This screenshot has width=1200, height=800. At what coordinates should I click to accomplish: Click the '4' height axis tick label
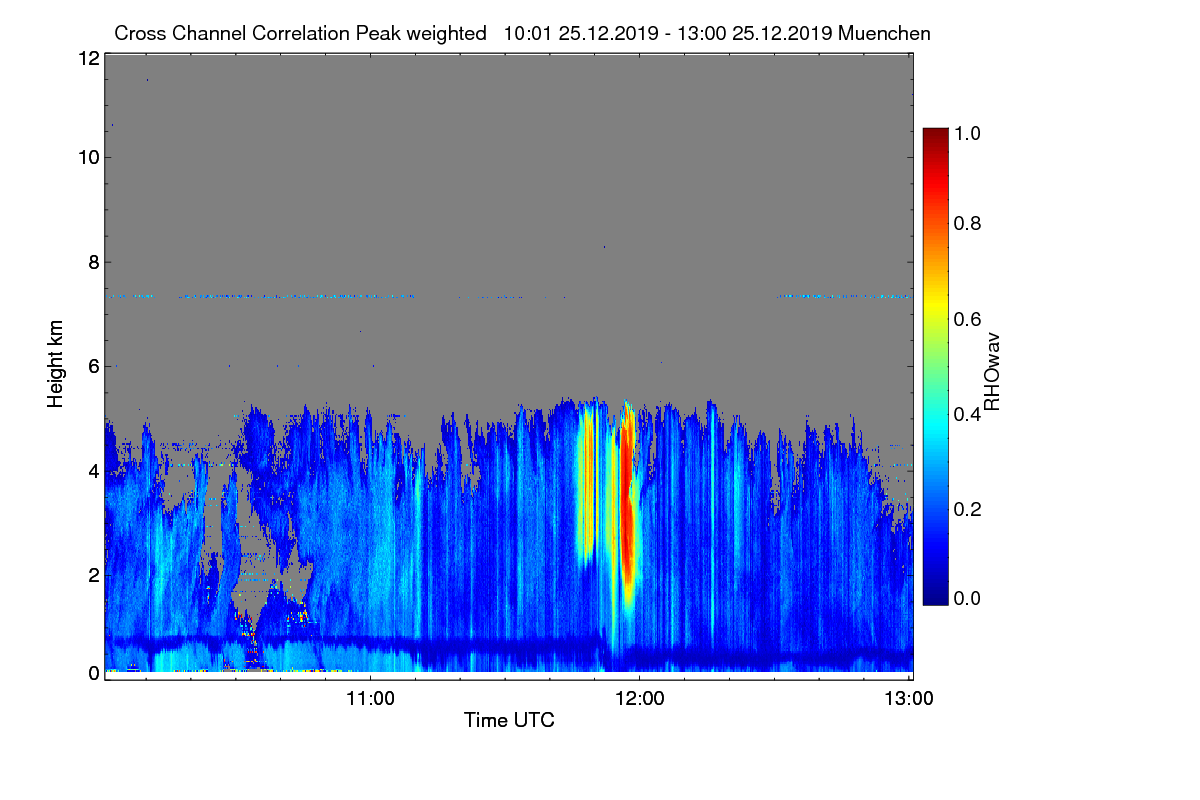92,471
